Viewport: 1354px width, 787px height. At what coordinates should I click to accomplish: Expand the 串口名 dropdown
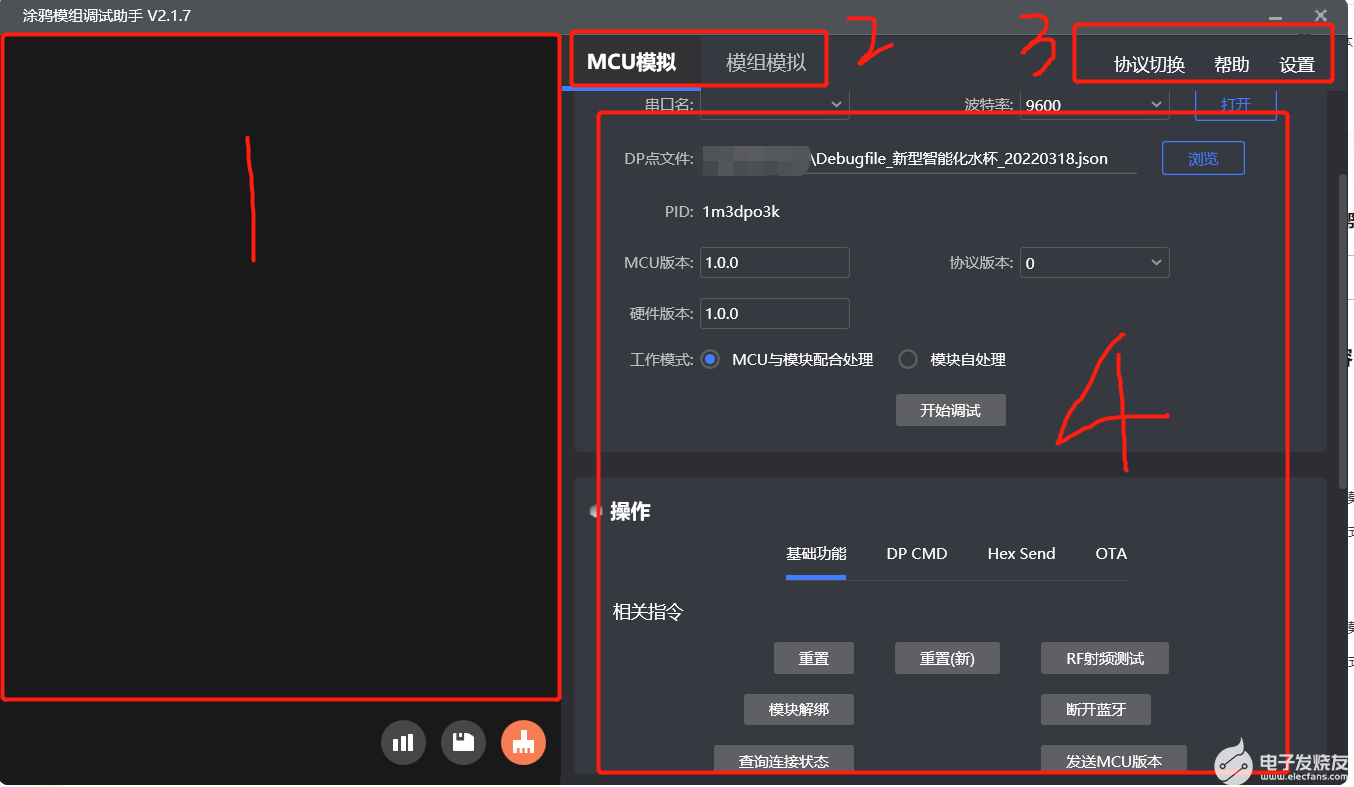click(x=775, y=104)
